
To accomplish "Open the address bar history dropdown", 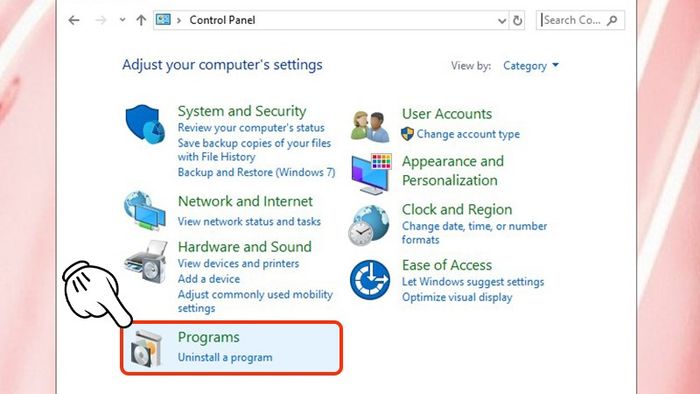I will [x=502, y=21].
